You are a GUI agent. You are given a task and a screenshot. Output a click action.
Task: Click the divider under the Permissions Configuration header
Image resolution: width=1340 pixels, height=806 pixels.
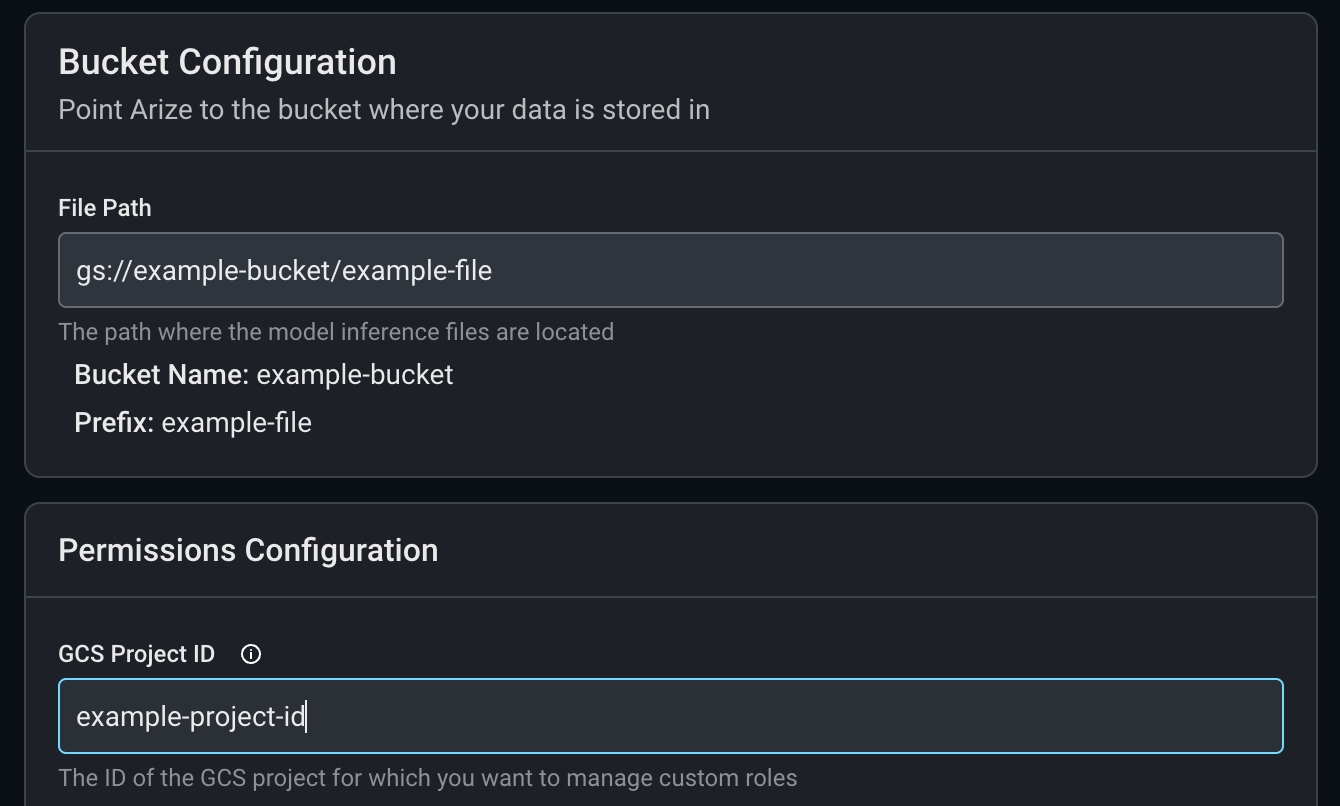coord(670,597)
